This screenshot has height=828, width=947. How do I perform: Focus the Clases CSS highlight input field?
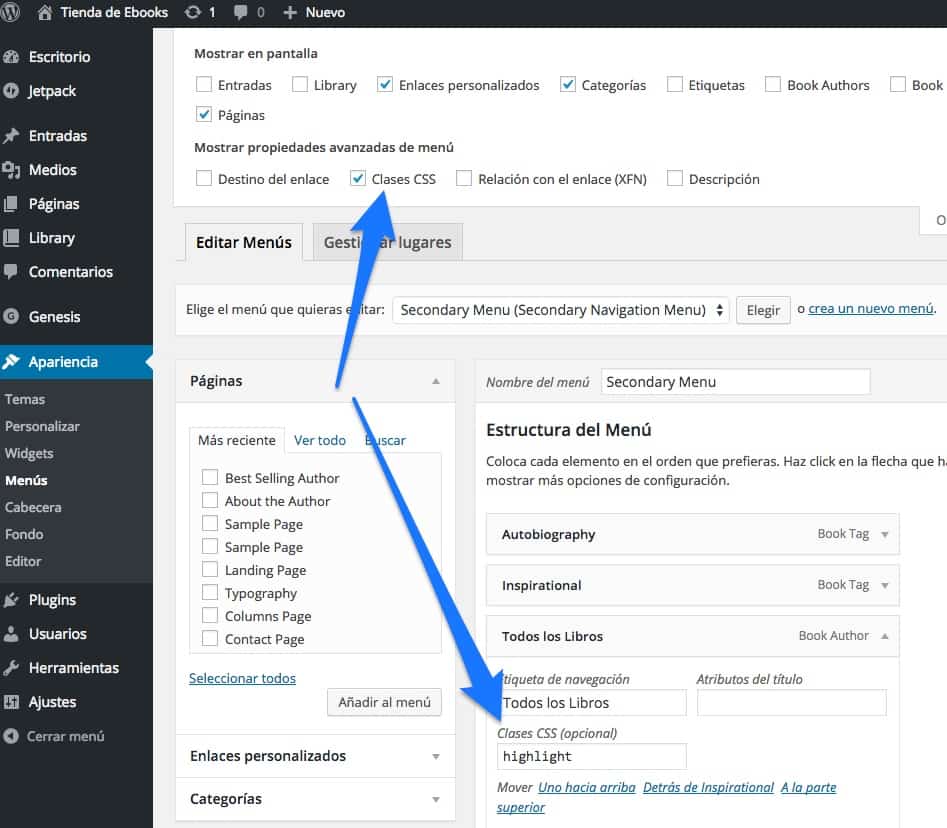(592, 756)
